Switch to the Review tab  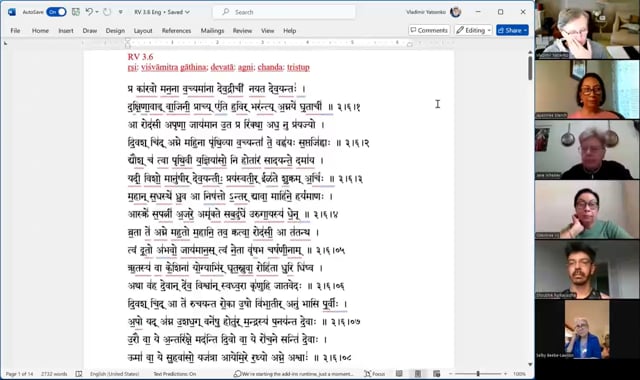coord(242,31)
